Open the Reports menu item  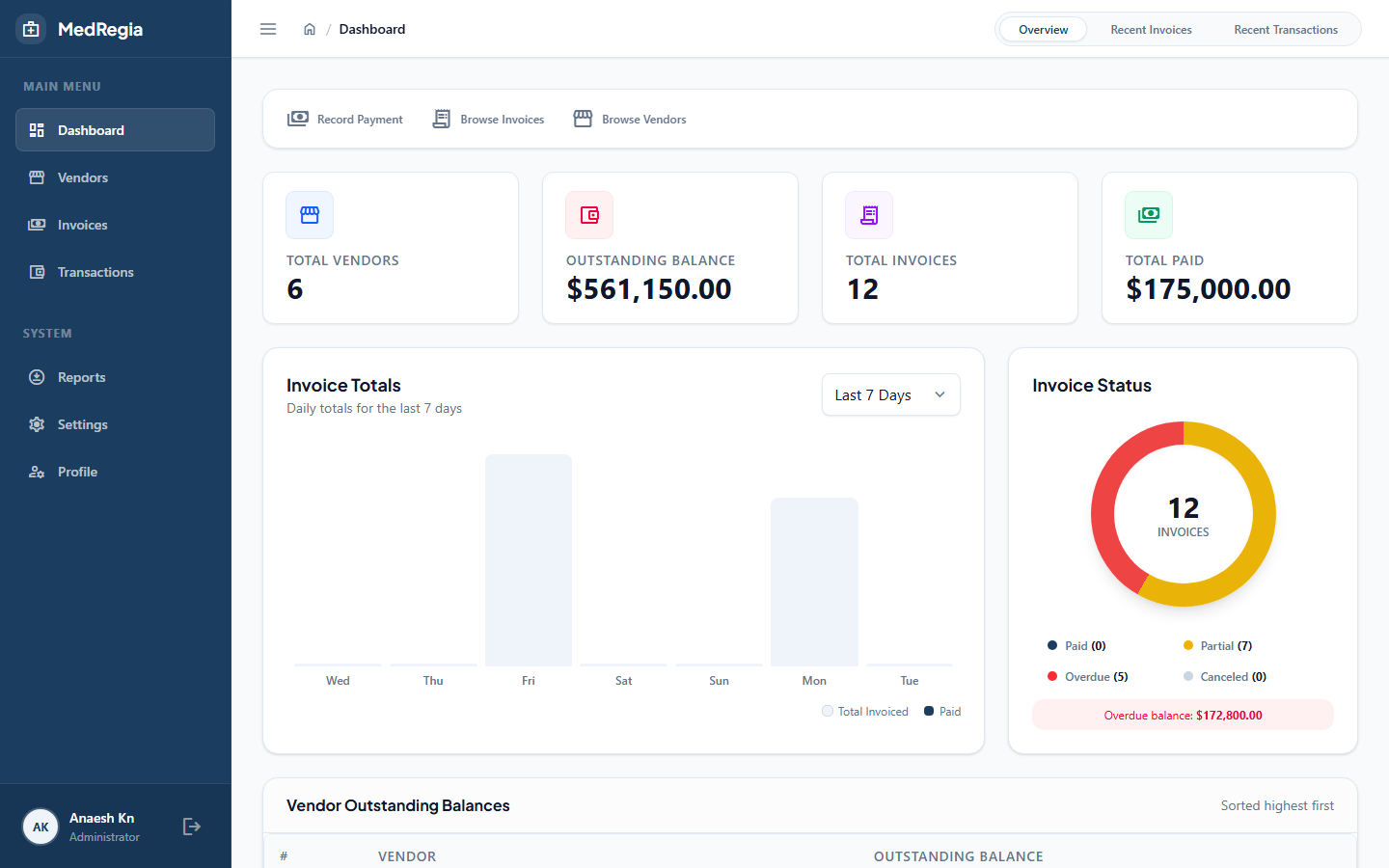point(115,377)
